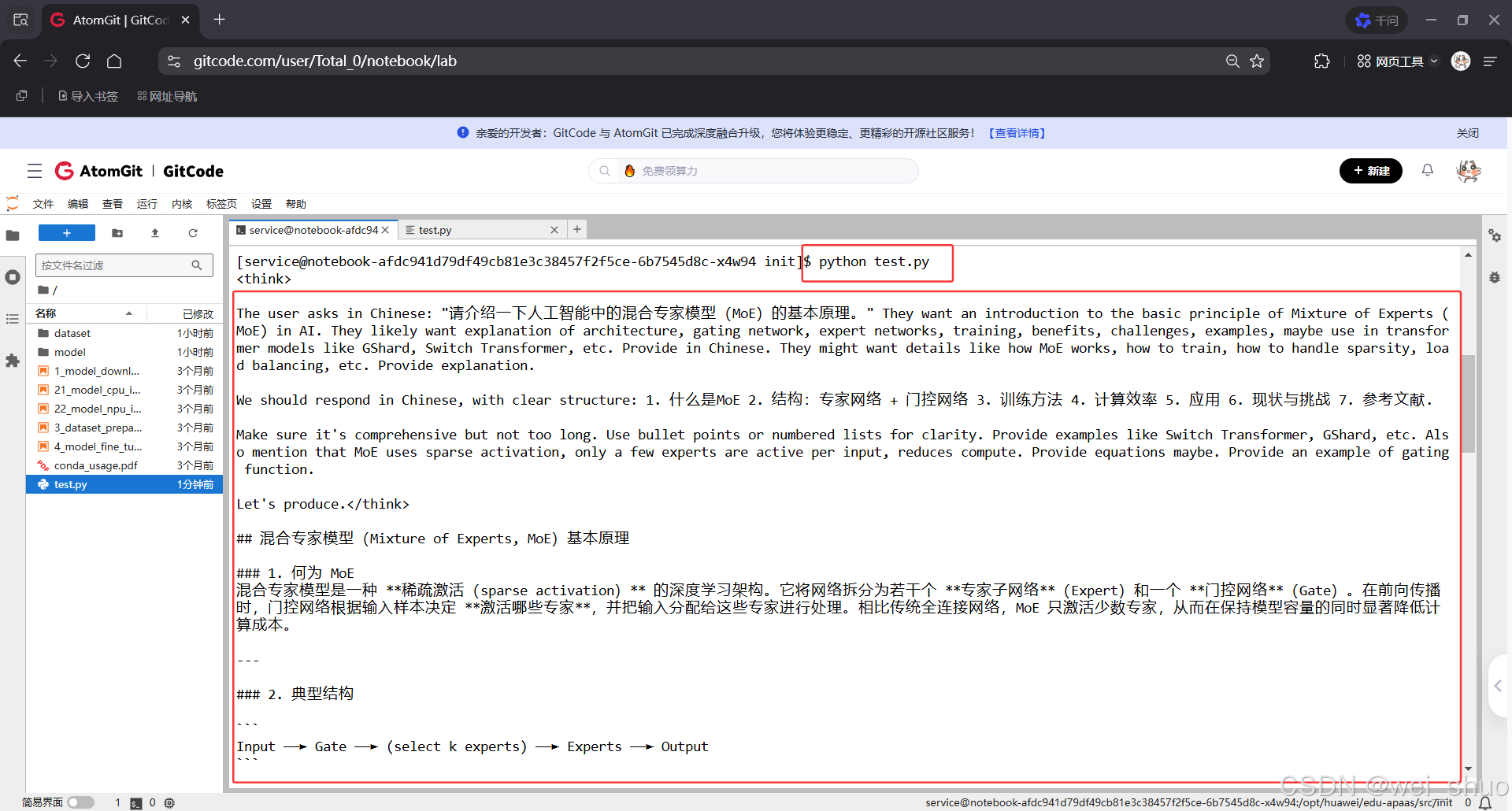Reload the page in the browser
Screen dimensions: 1512x811
[83, 61]
